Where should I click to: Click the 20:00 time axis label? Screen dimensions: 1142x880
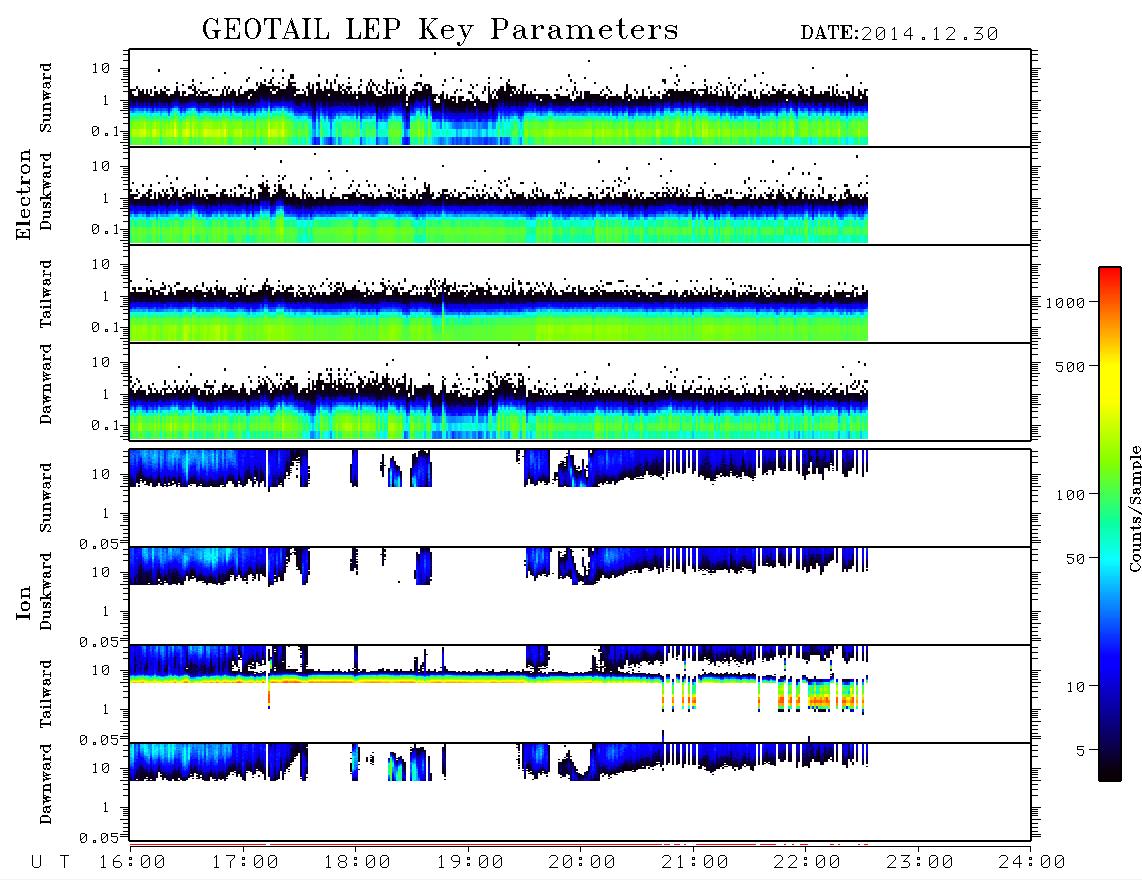(582, 863)
